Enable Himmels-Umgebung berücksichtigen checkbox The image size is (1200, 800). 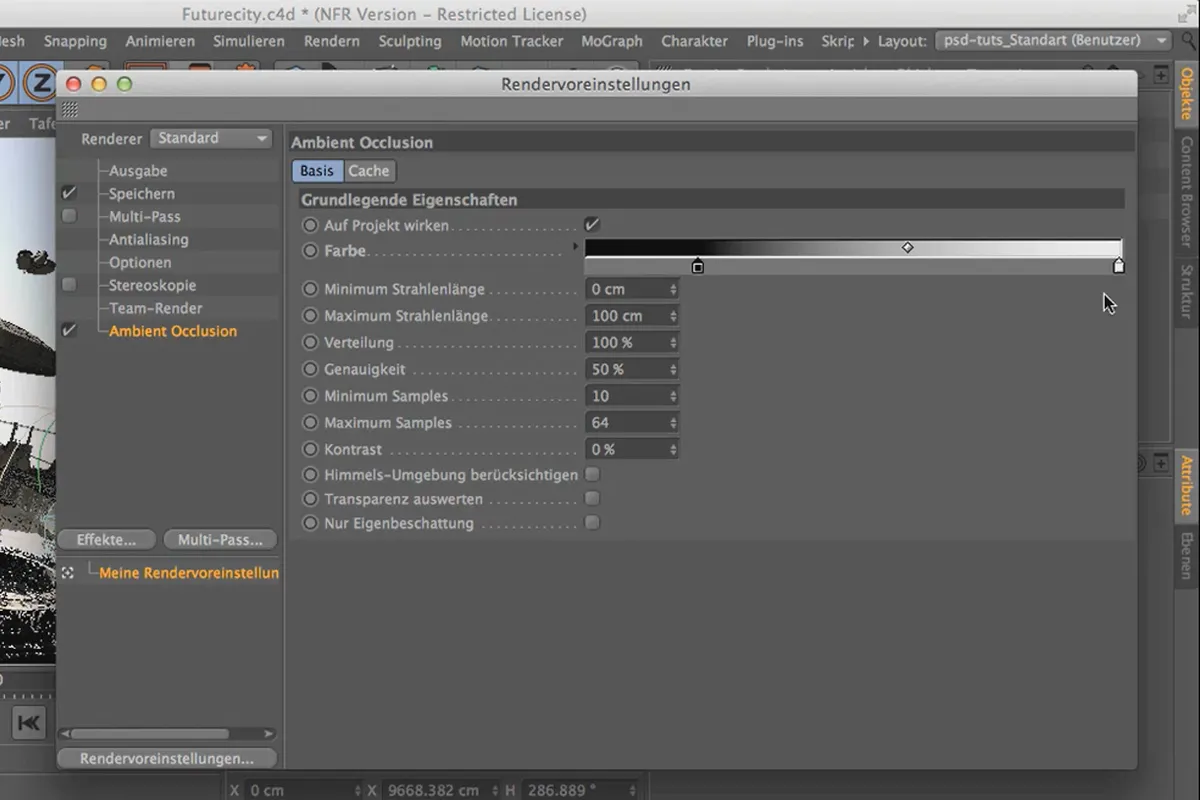(593, 474)
